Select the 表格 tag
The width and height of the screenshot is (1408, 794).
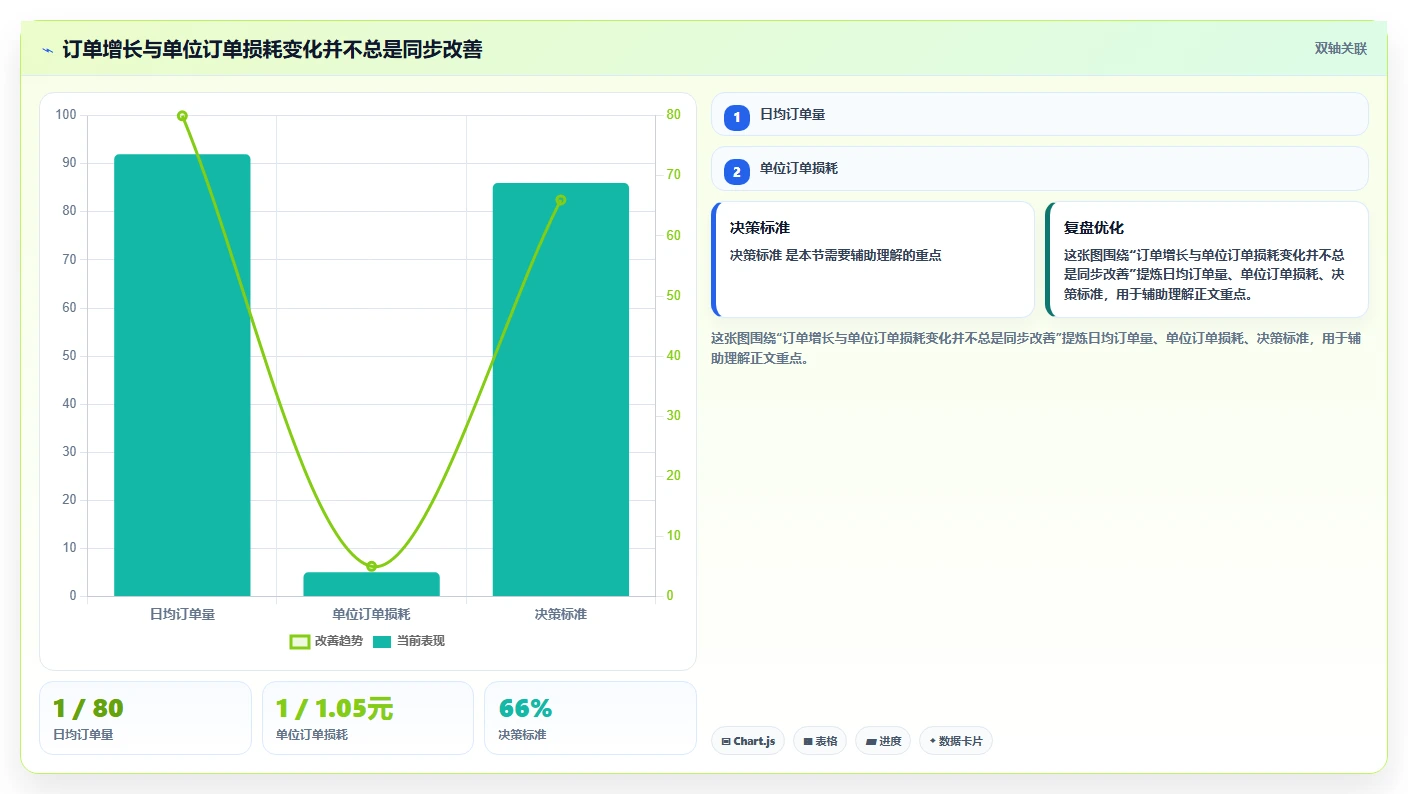click(820, 741)
